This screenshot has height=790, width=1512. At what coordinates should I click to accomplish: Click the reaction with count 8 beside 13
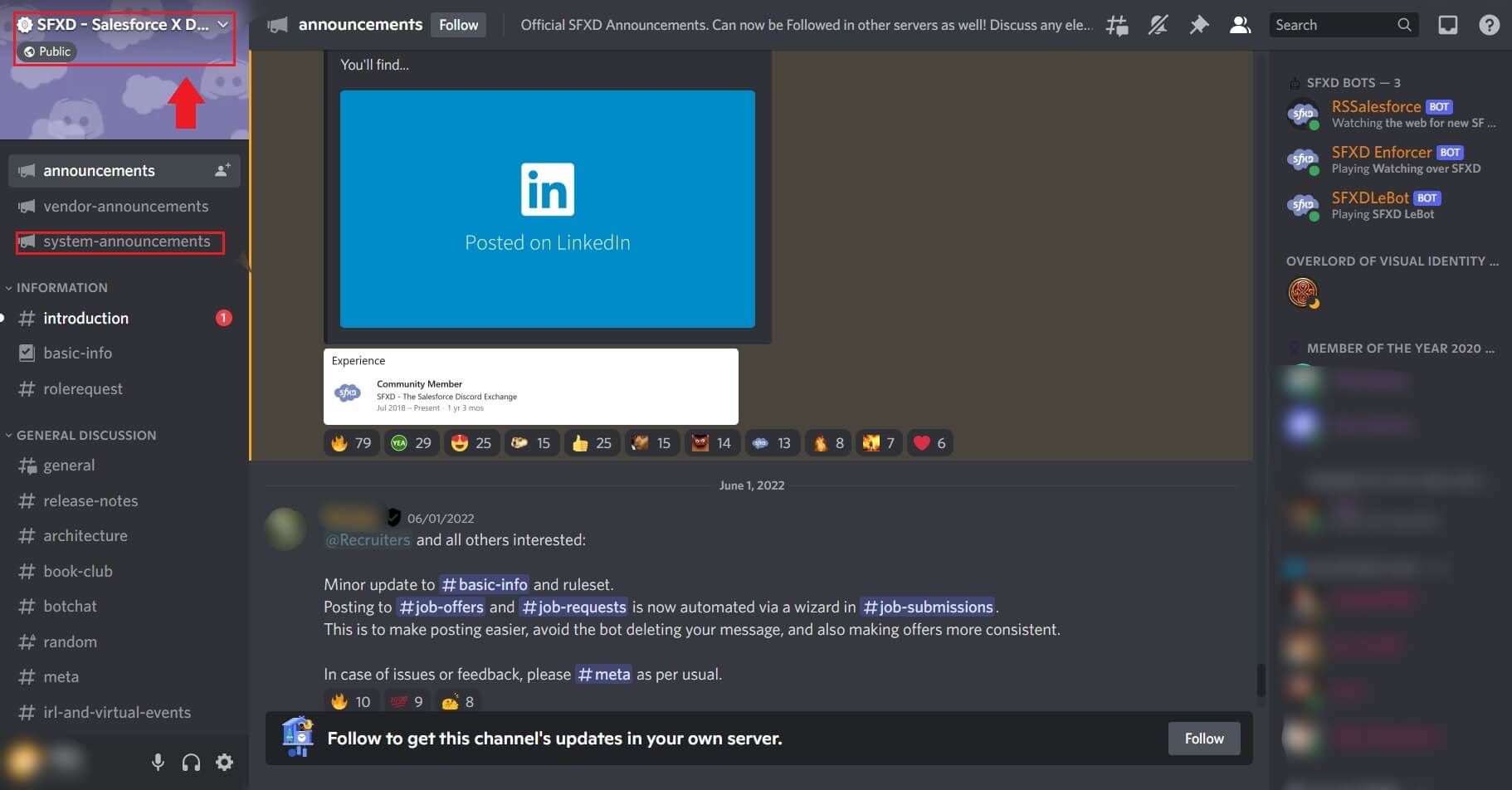coord(827,443)
